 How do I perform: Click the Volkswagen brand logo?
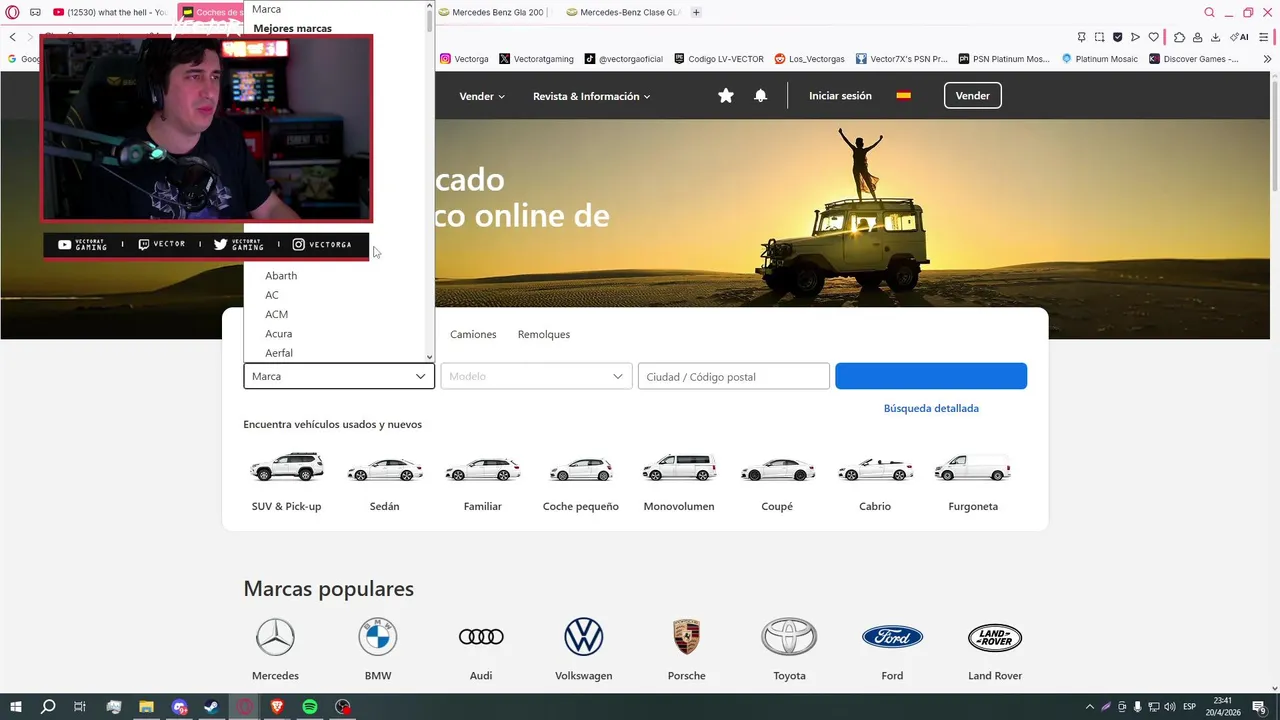click(584, 637)
